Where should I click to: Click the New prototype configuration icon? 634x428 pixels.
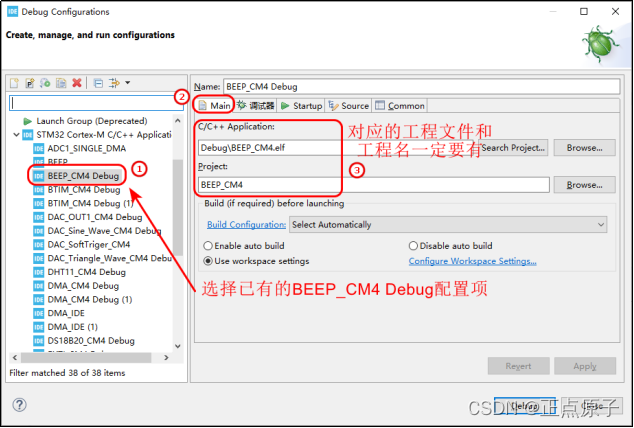pos(30,83)
